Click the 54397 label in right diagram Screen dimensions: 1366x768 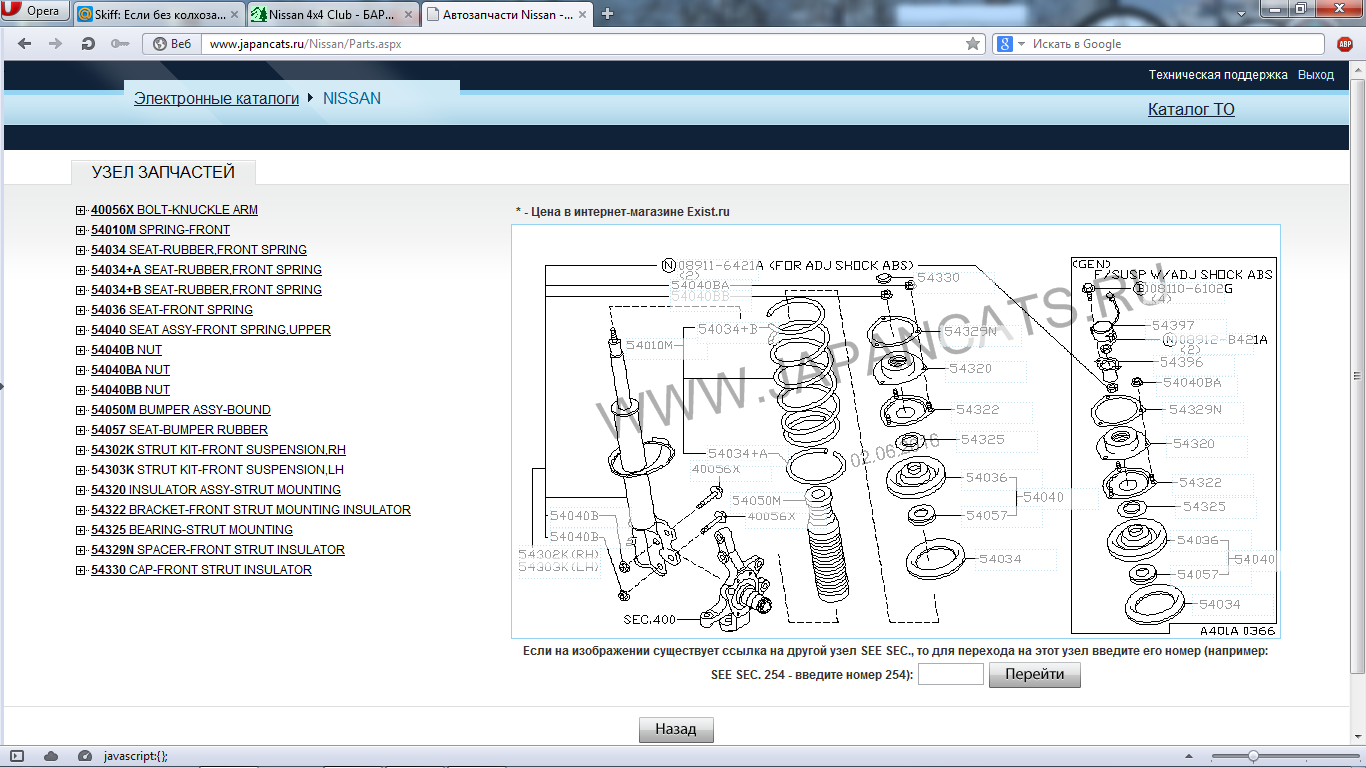coord(1173,326)
